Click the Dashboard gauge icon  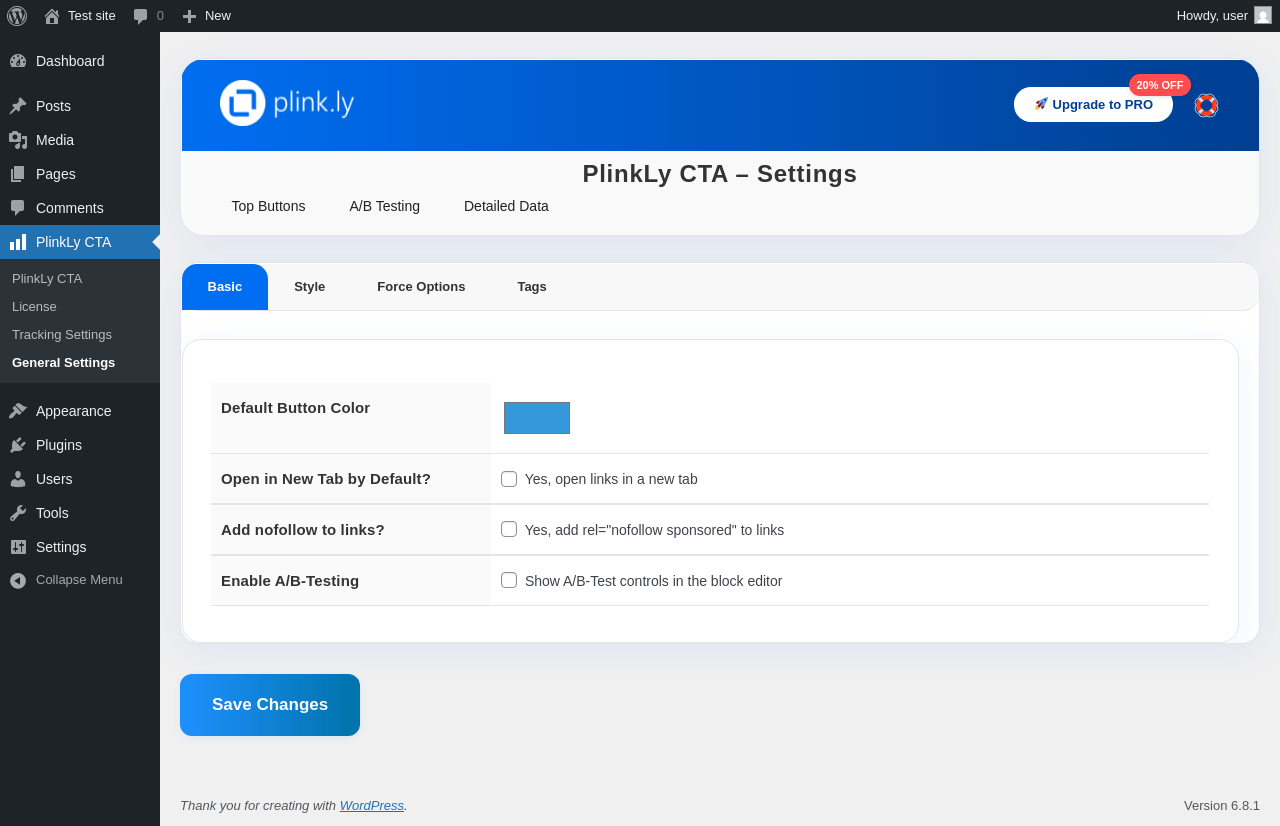click(x=18, y=61)
